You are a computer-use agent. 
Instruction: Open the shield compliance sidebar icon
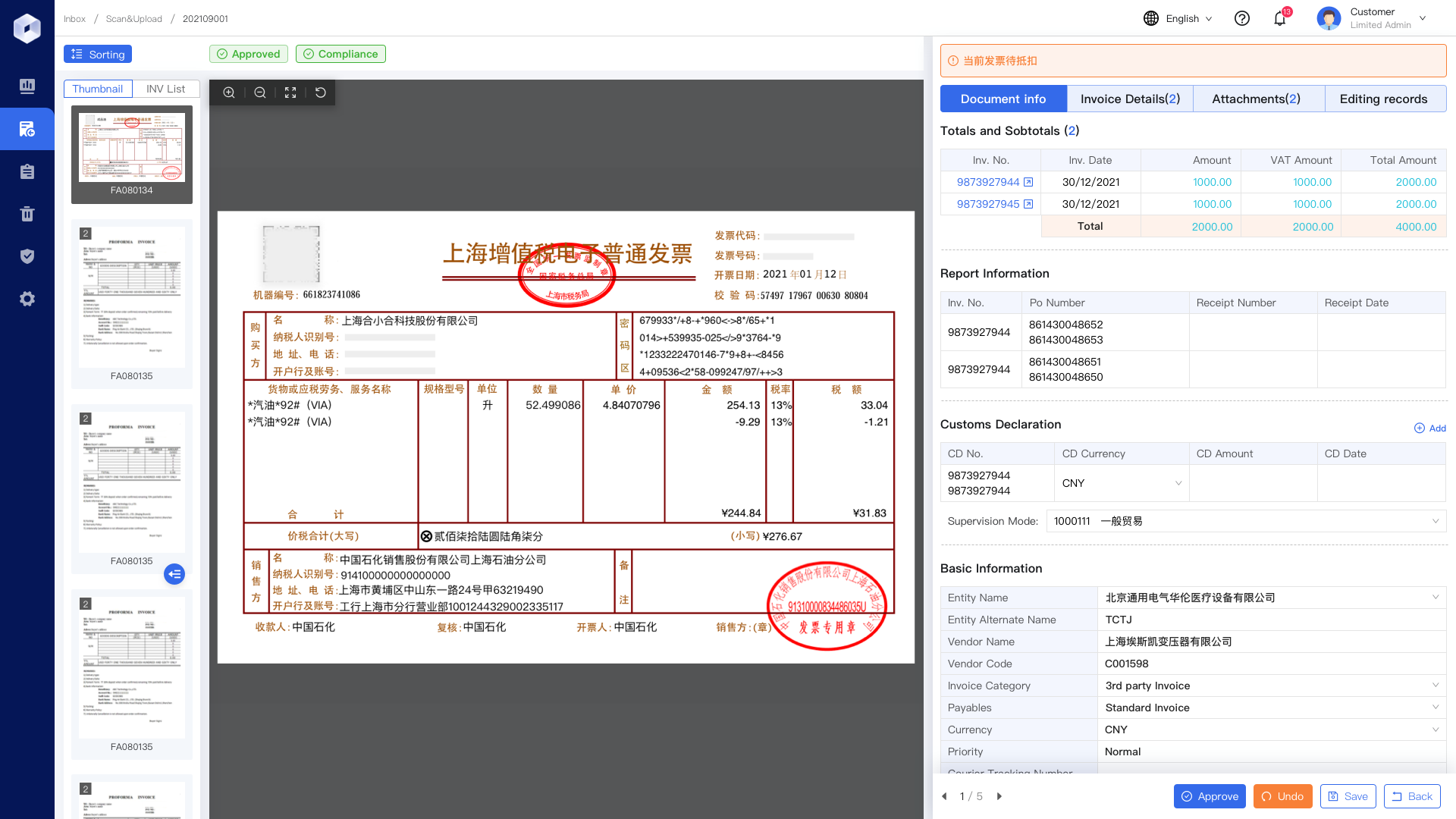click(x=27, y=256)
